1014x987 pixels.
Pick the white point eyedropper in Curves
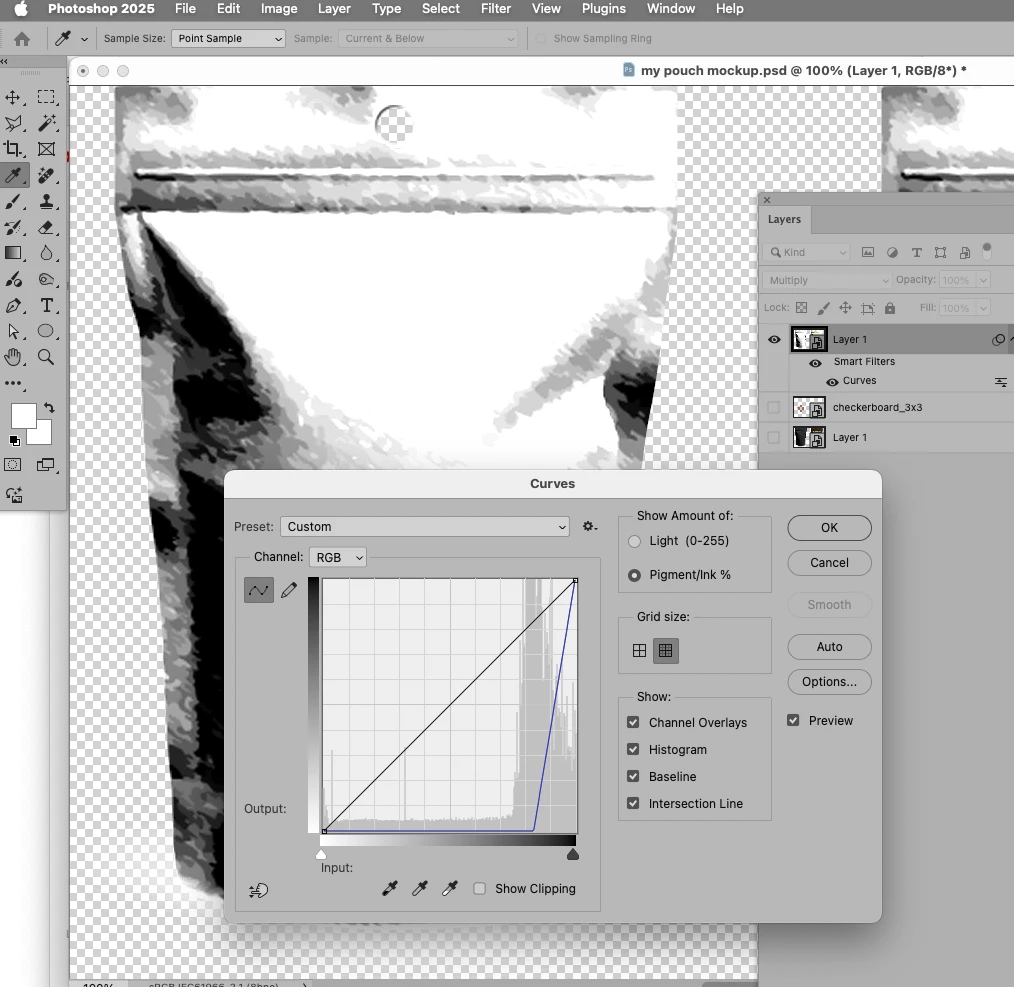(x=449, y=889)
